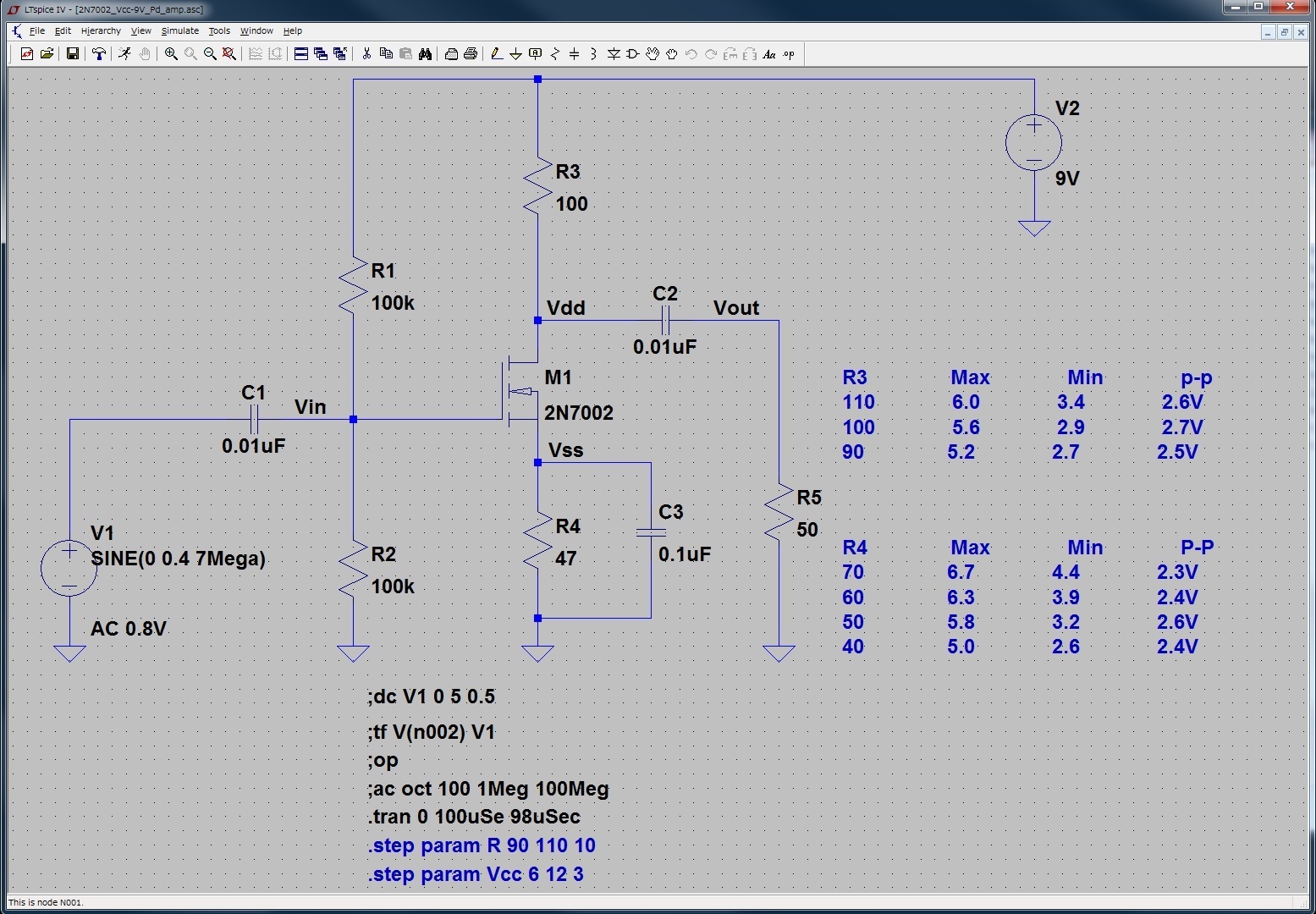Open the component symbol browser
1316x914 pixels.
tap(632, 53)
